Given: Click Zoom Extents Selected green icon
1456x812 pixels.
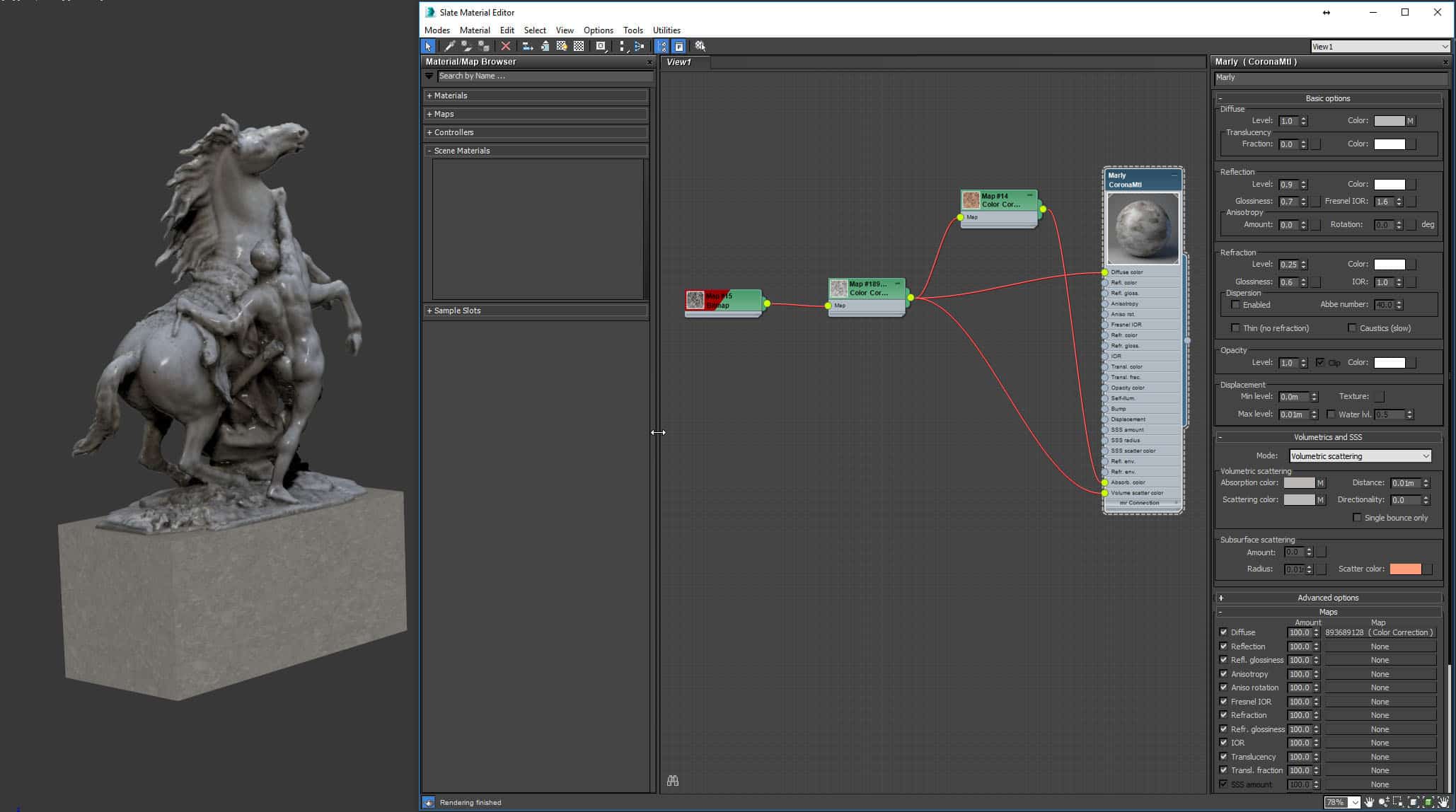Looking at the screenshot, I should click(1428, 802).
